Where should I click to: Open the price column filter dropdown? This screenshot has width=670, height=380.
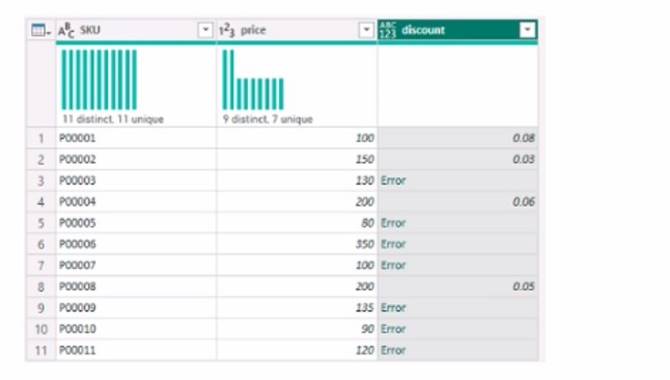point(366,30)
